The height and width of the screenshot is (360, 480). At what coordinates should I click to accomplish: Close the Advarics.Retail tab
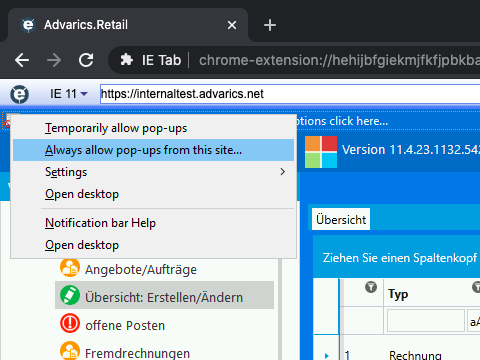pyautogui.click(x=232, y=25)
